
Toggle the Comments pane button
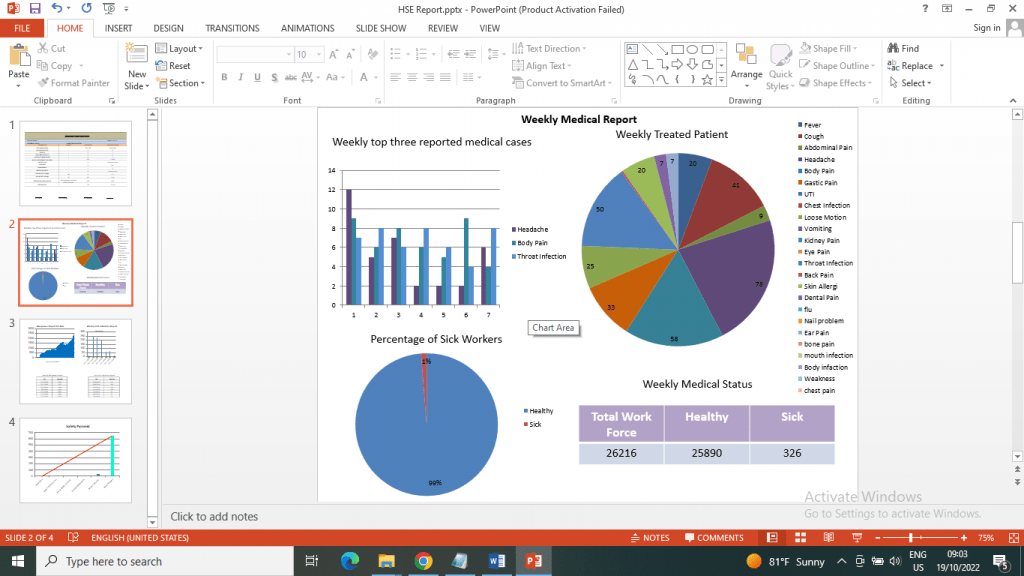pos(714,537)
